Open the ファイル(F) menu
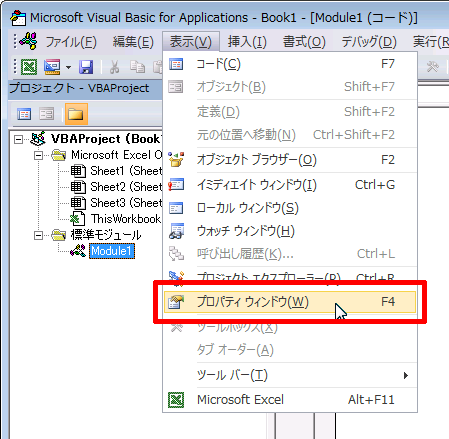This screenshot has height=439, width=449. click(71, 42)
